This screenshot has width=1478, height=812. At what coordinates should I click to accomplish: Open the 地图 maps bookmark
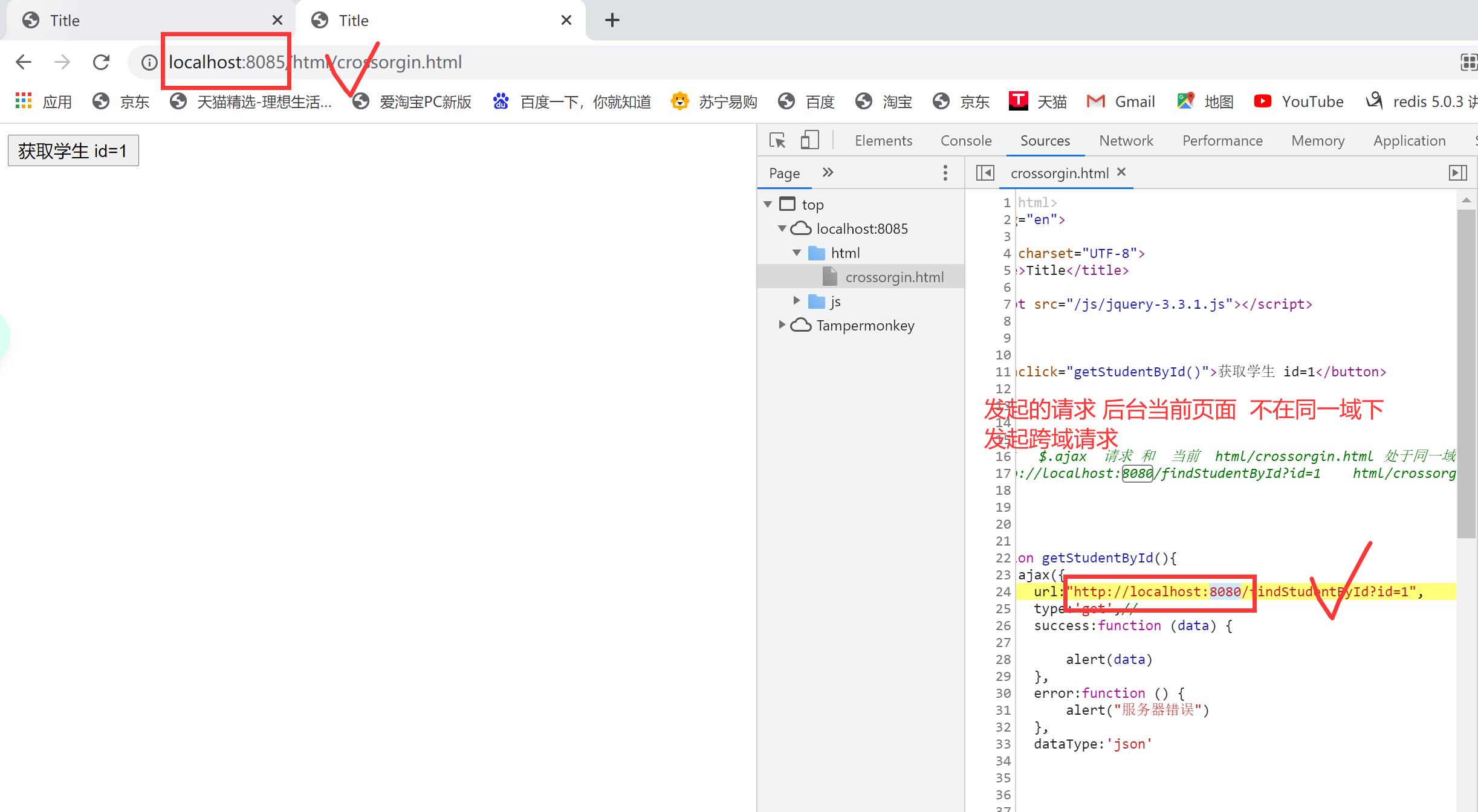tap(1205, 101)
